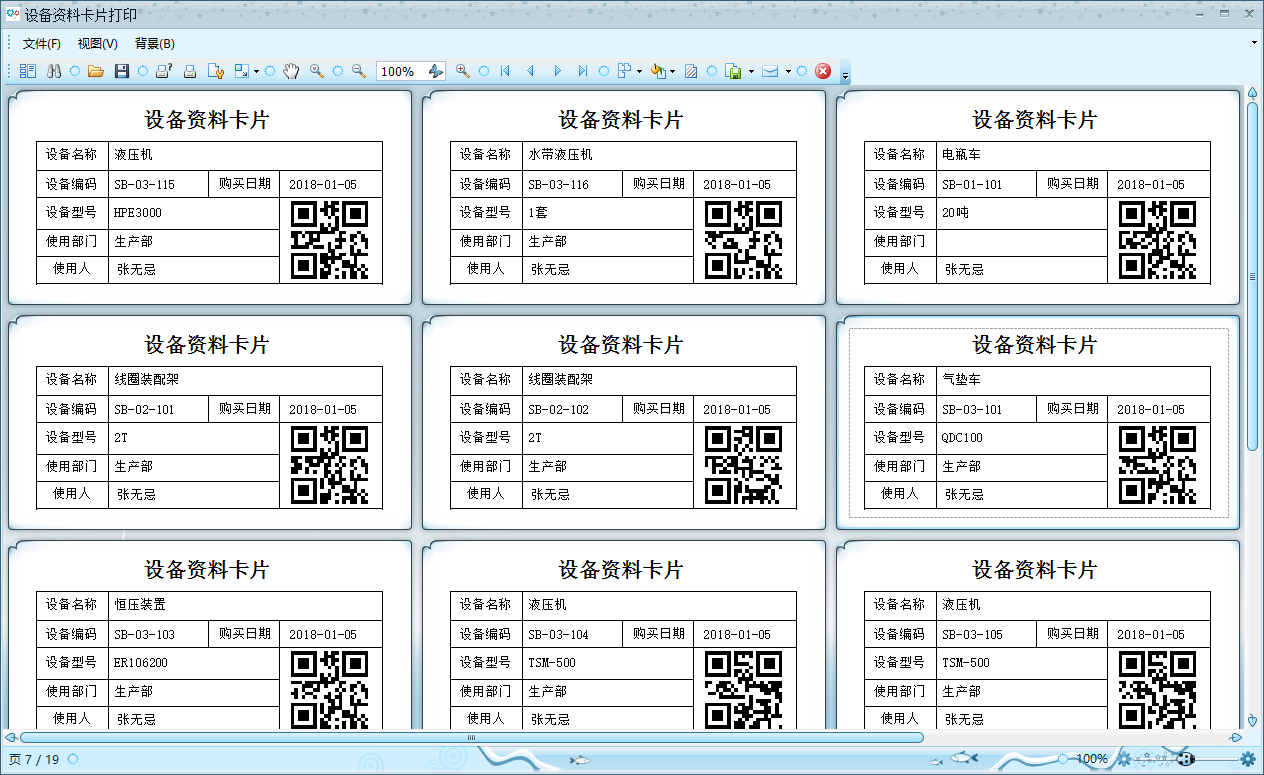The image size is (1264, 775).
Task: Open the 背景(B) menu
Action: (154, 44)
